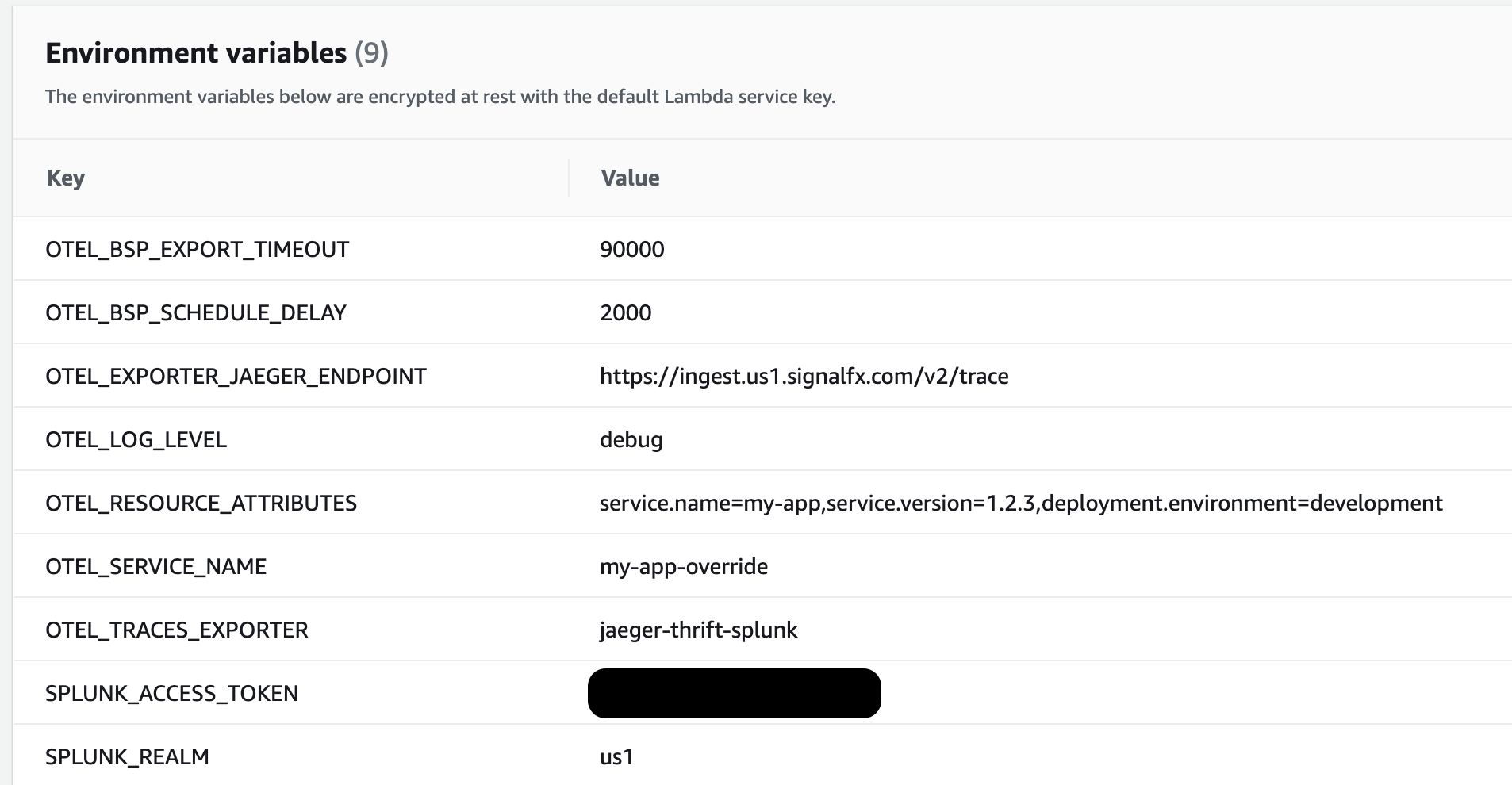Image resolution: width=1512 pixels, height=785 pixels.
Task: Click the SPLUNK_ACCESS_TOKEN key
Action: [171, 693]
